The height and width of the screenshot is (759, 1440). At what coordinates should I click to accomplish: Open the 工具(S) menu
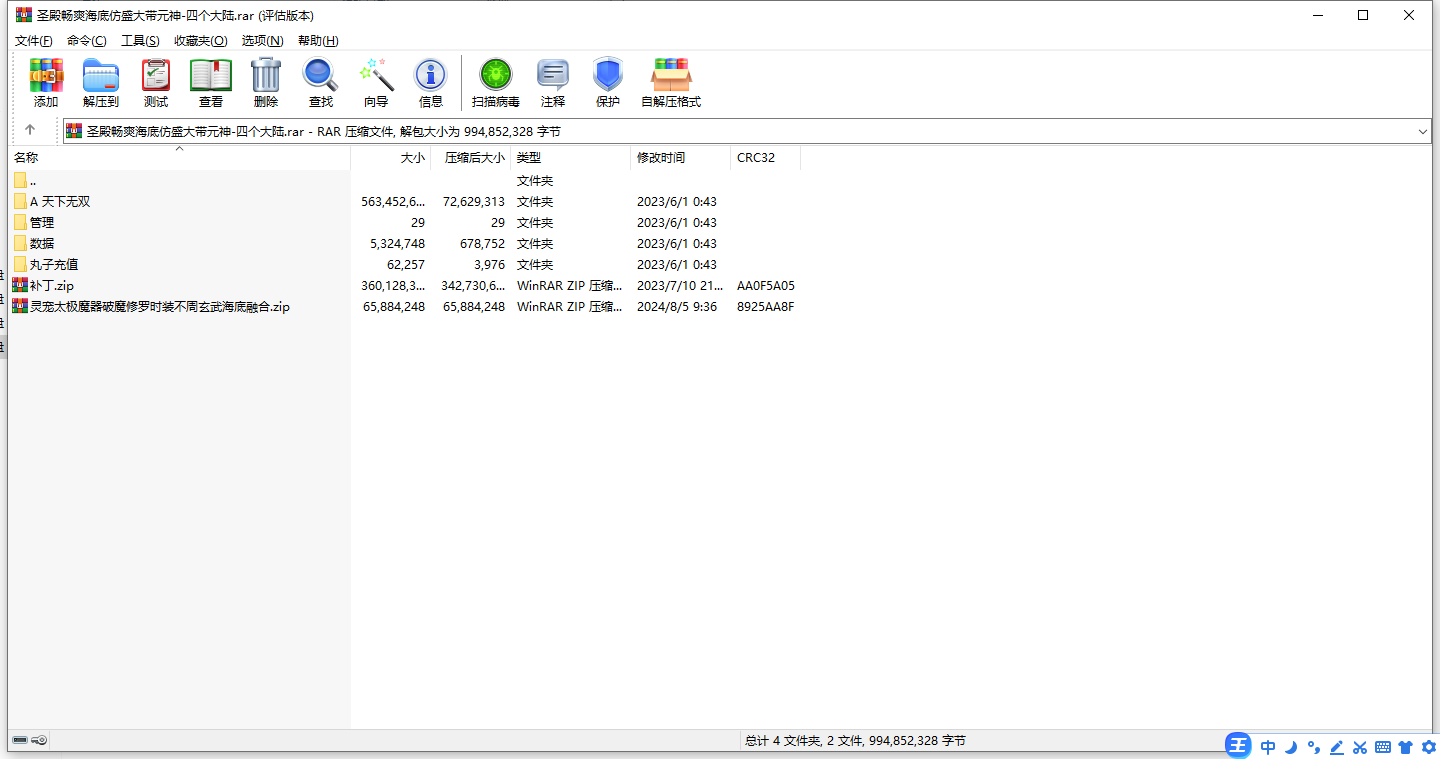pos(140,41)
